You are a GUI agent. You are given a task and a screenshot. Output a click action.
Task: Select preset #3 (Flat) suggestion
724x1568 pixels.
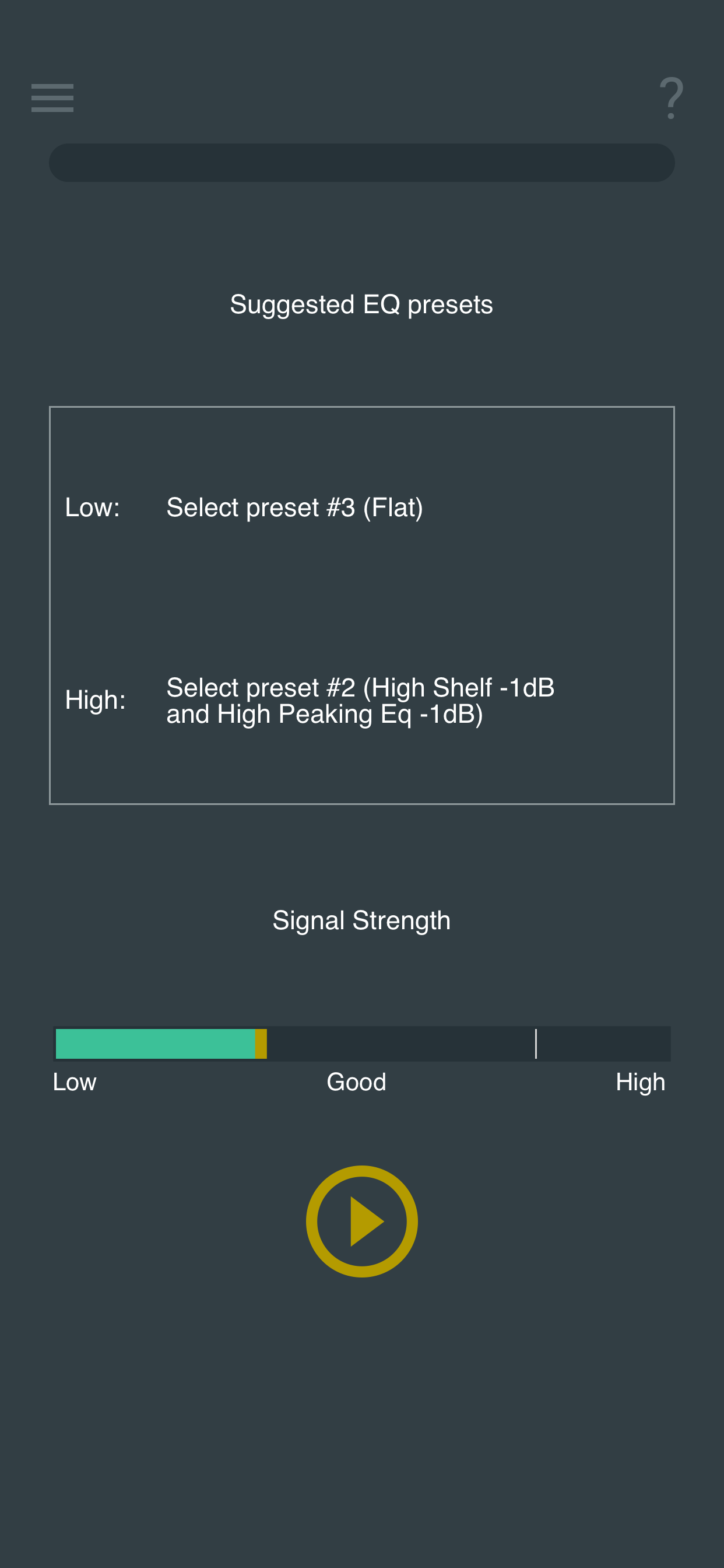[295, 506]
